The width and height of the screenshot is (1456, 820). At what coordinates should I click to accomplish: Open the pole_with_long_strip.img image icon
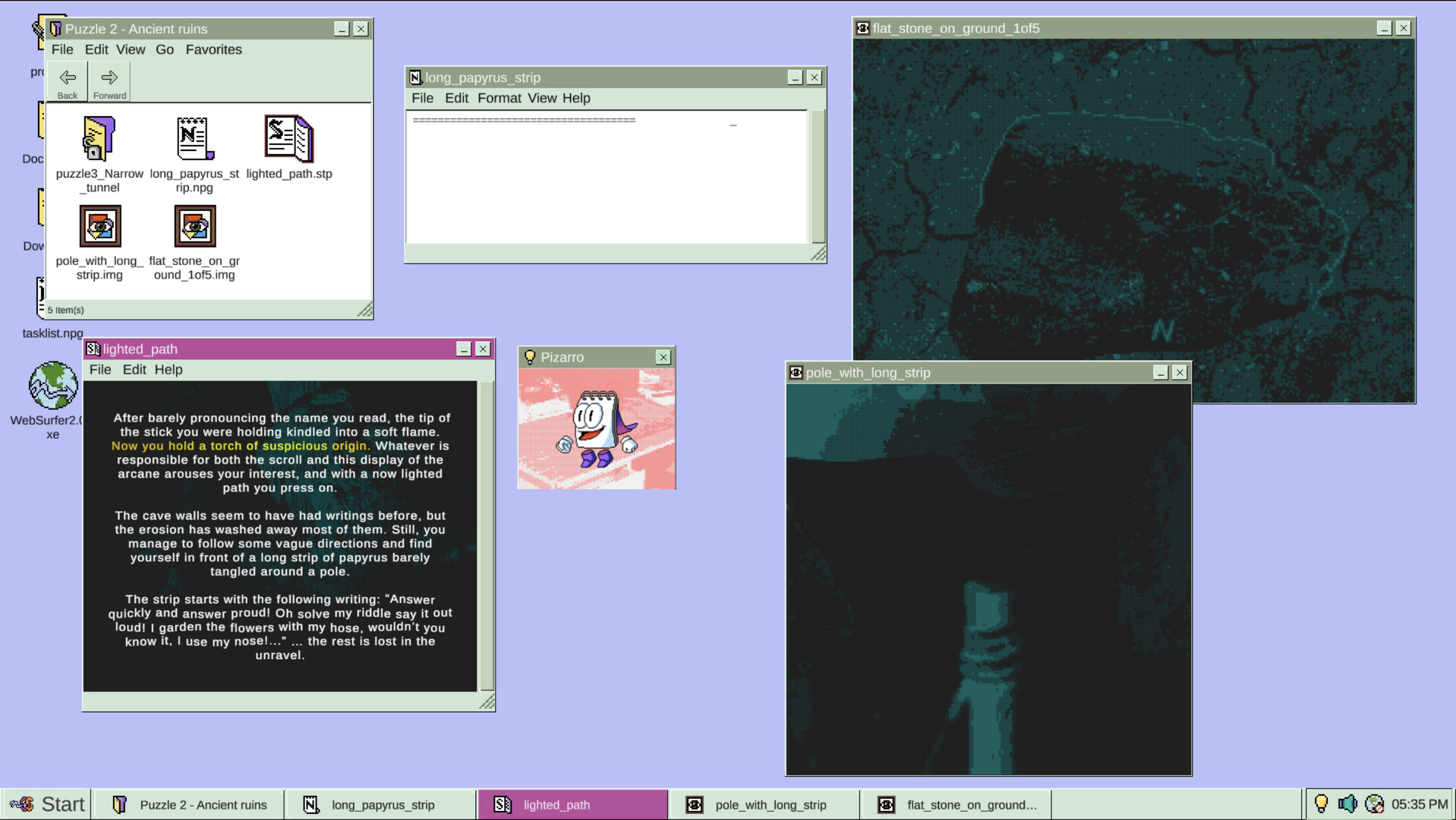(99, 225)
